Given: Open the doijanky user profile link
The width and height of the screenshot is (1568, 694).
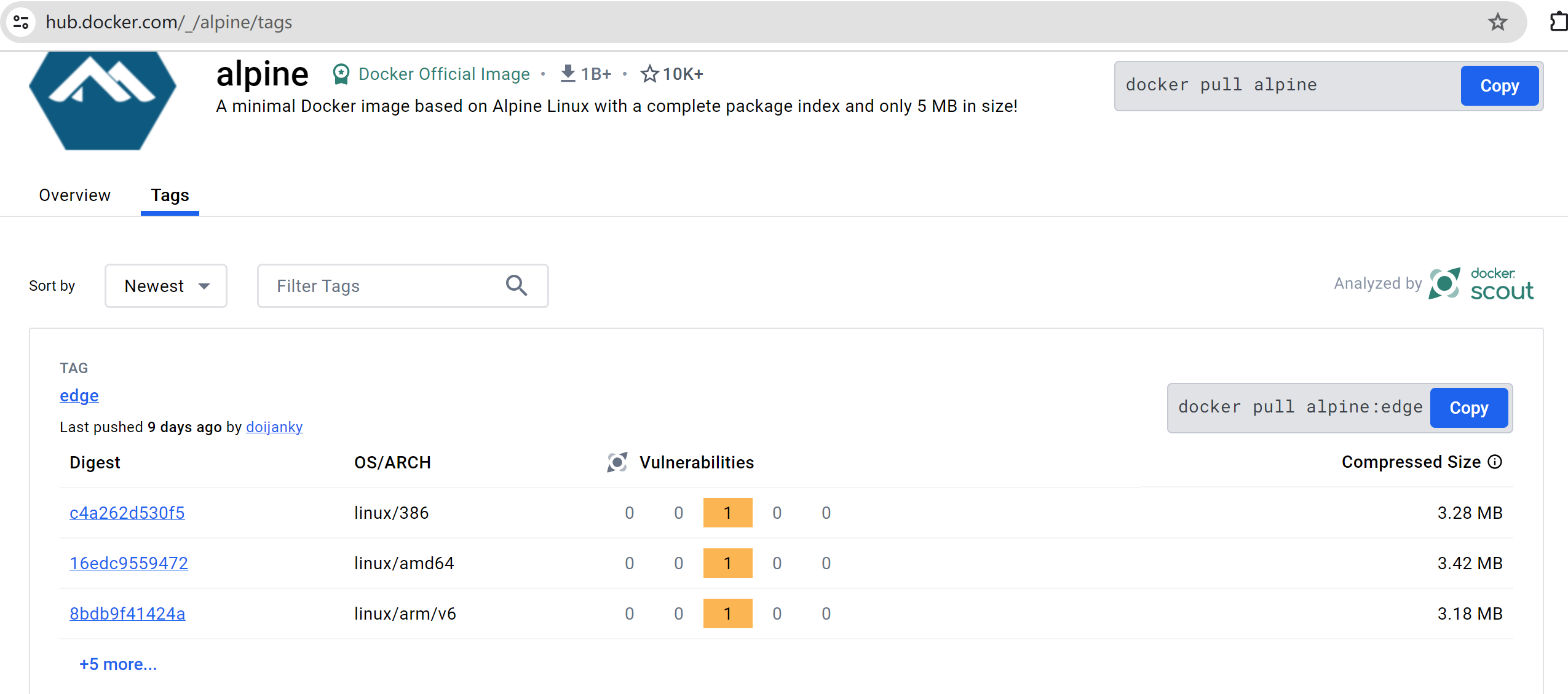Looking at the screenshot, I should click(x=274, y=427).
